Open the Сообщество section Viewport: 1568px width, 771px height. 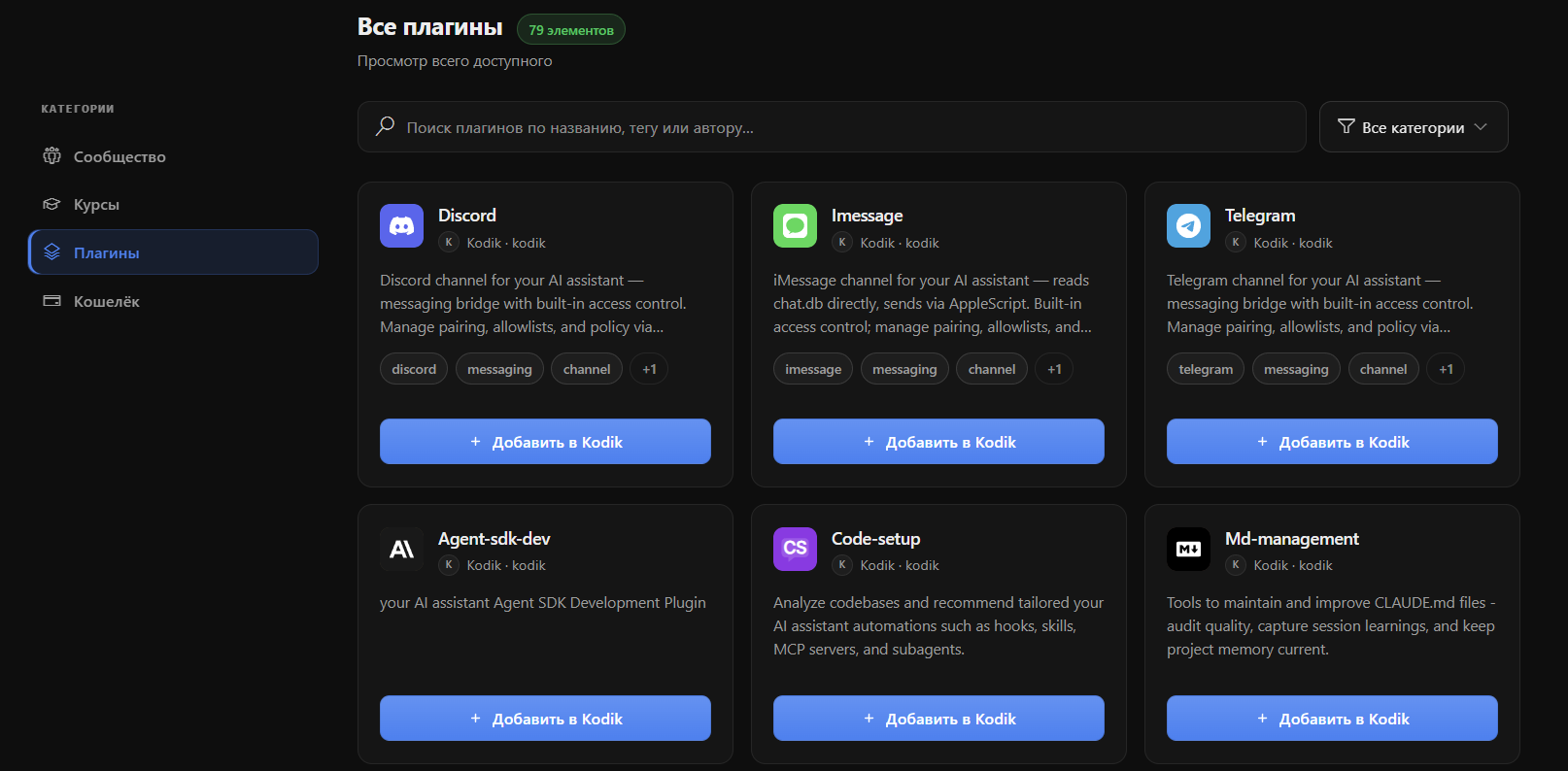(x=174, y=156)
